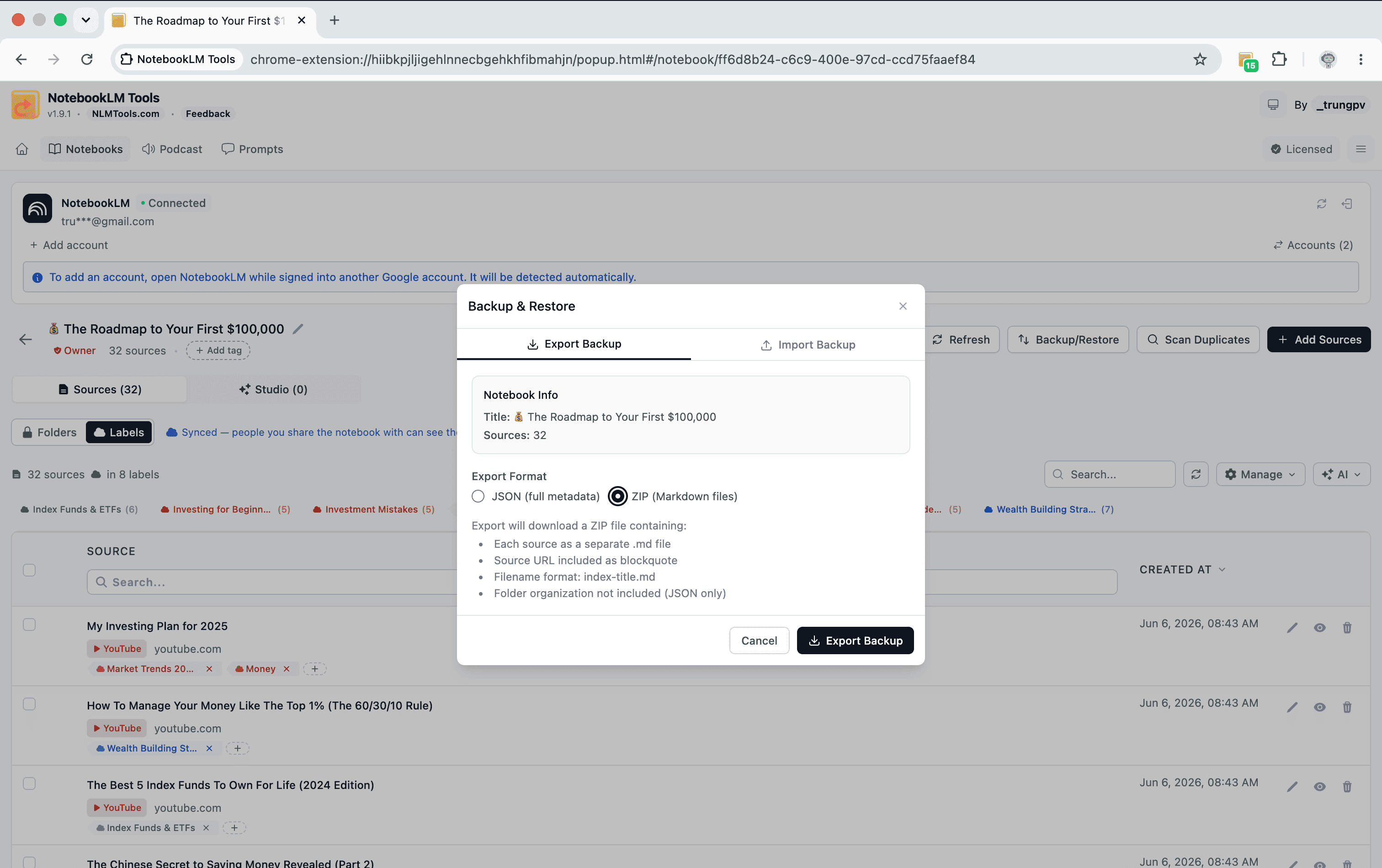Open the hamburger menu near Licensed
Viewport: 1382px width, 868px height.
(x=1360, y=149)
